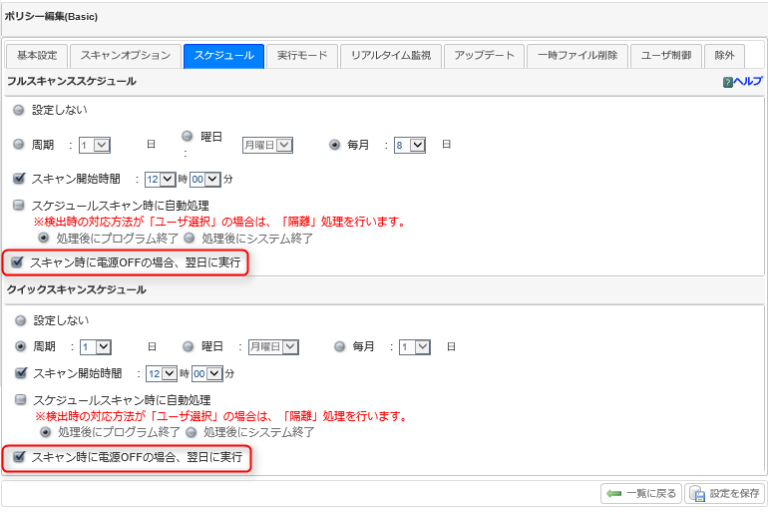The height and width of the screenshot is (512, 768).
Task: Toggle full scan 翌日に実行 checkbox
Action: click(x=17, y=262)
